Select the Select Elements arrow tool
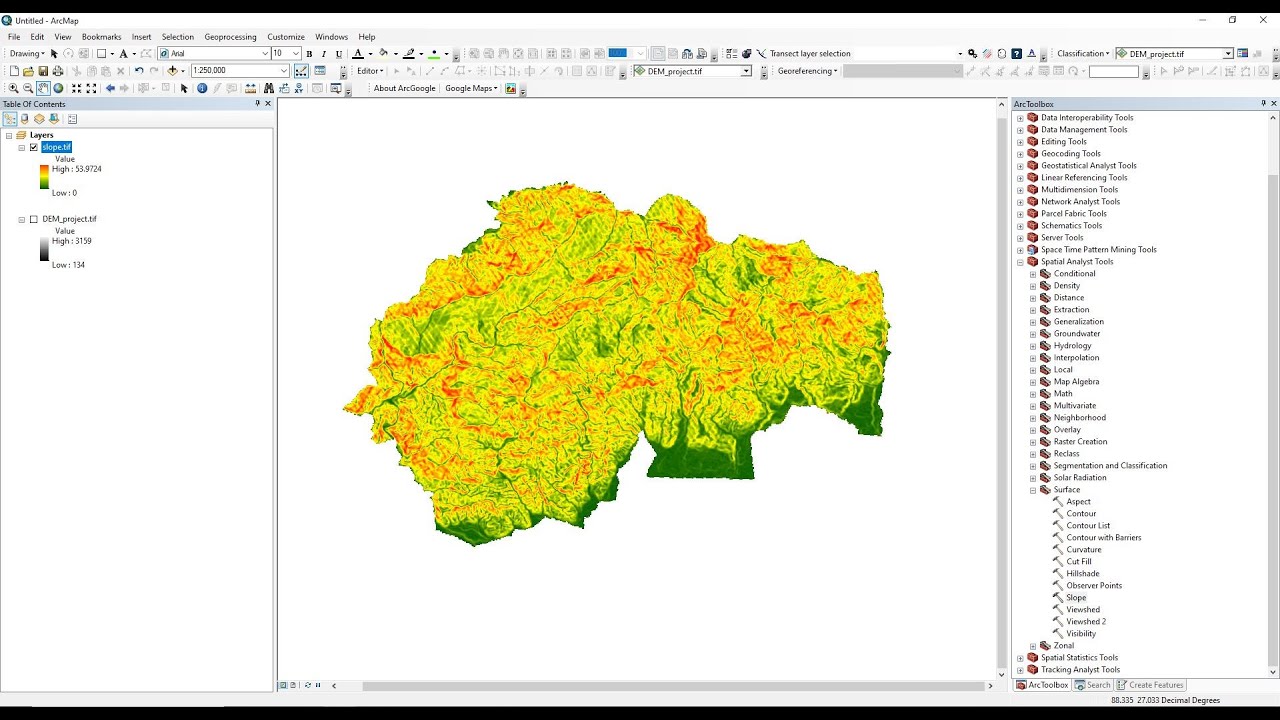The height and width of the screenshot is (720, 1280). 184,88
